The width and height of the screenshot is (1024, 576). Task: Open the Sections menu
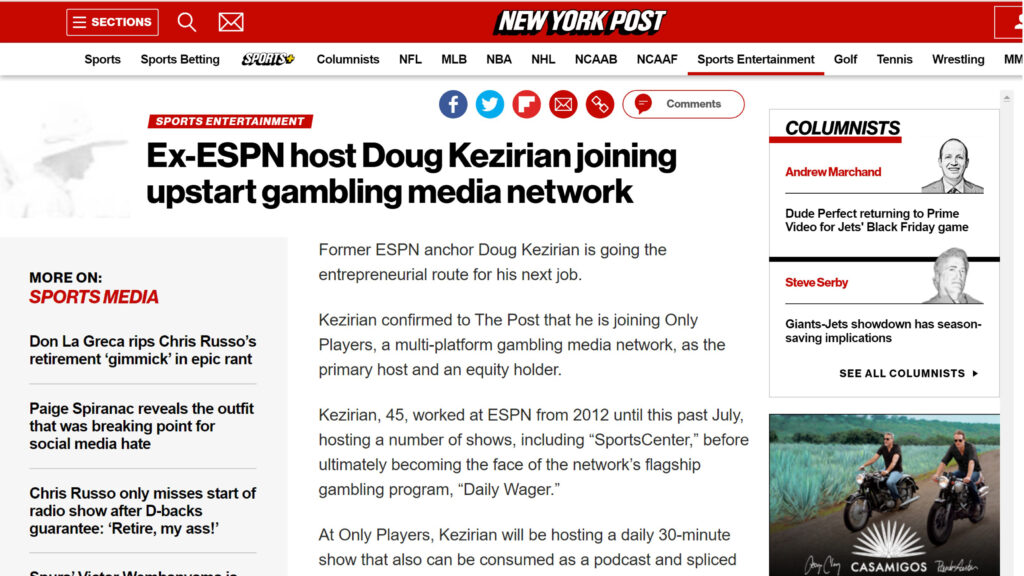(x=112, y=22)
